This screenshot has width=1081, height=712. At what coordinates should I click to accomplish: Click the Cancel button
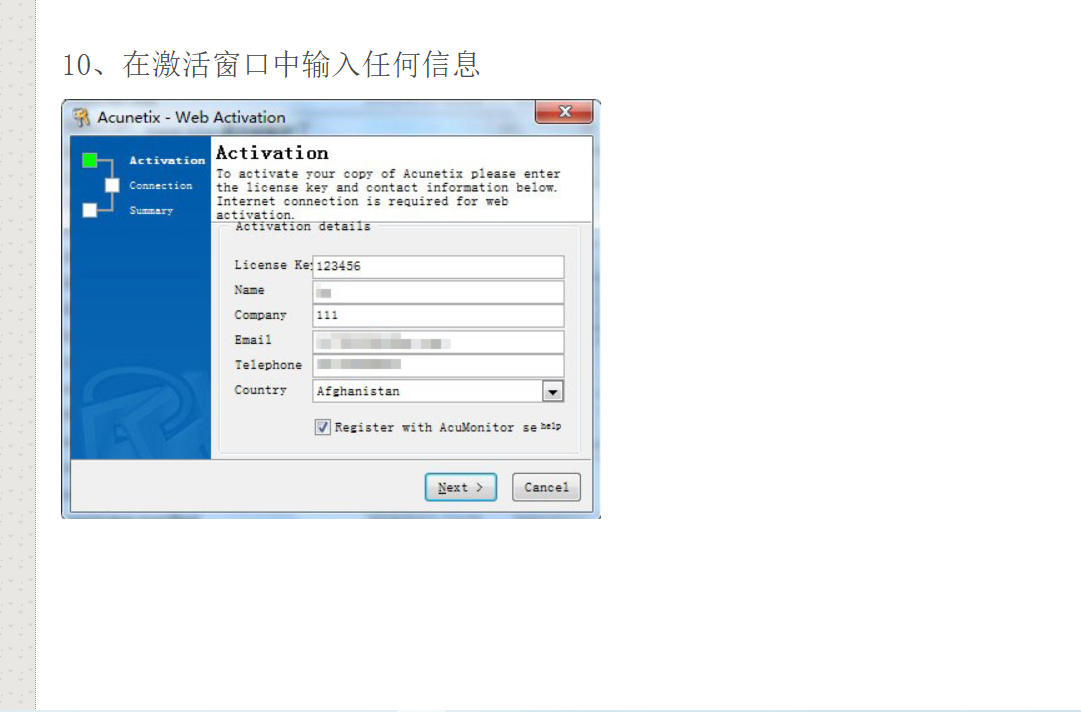[546, 487]
